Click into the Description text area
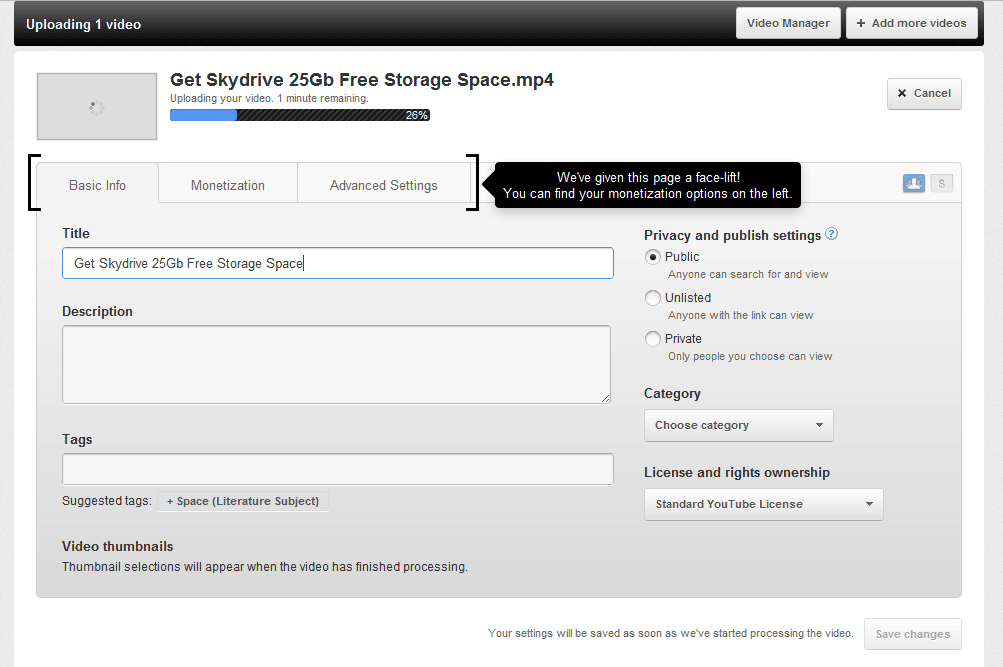1003x667 pixels. pos(336,365)
